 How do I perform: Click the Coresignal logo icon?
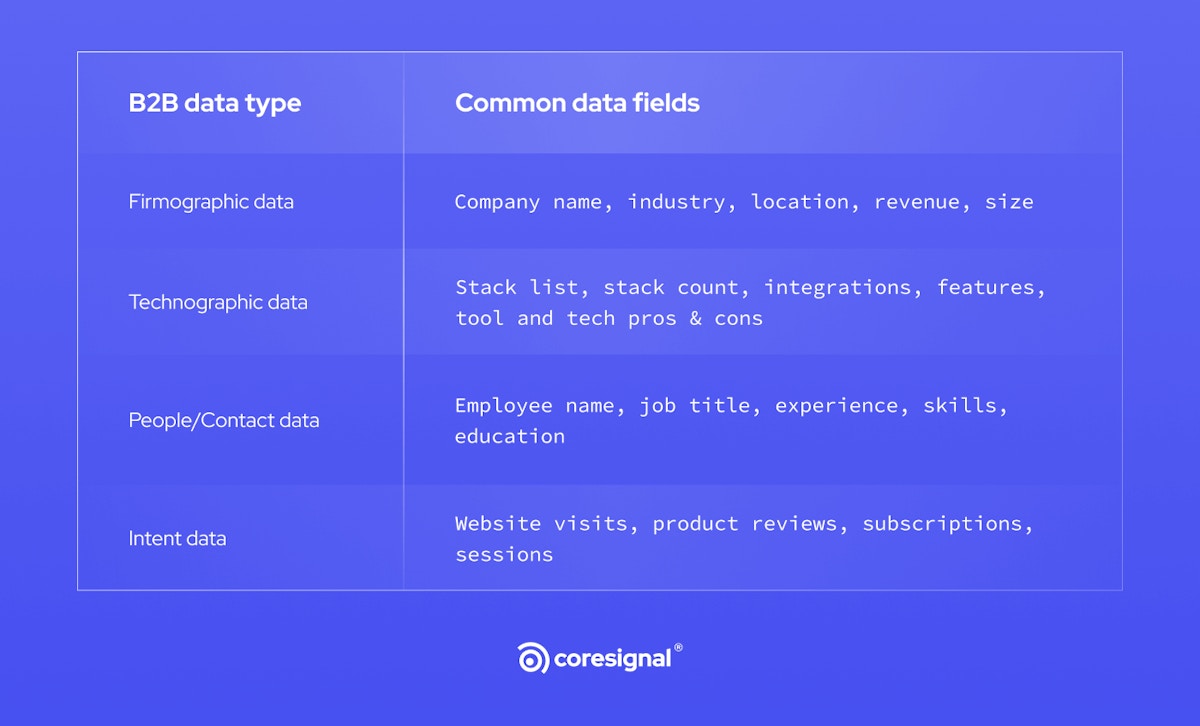pyautogui.click(x=533, y=658)
